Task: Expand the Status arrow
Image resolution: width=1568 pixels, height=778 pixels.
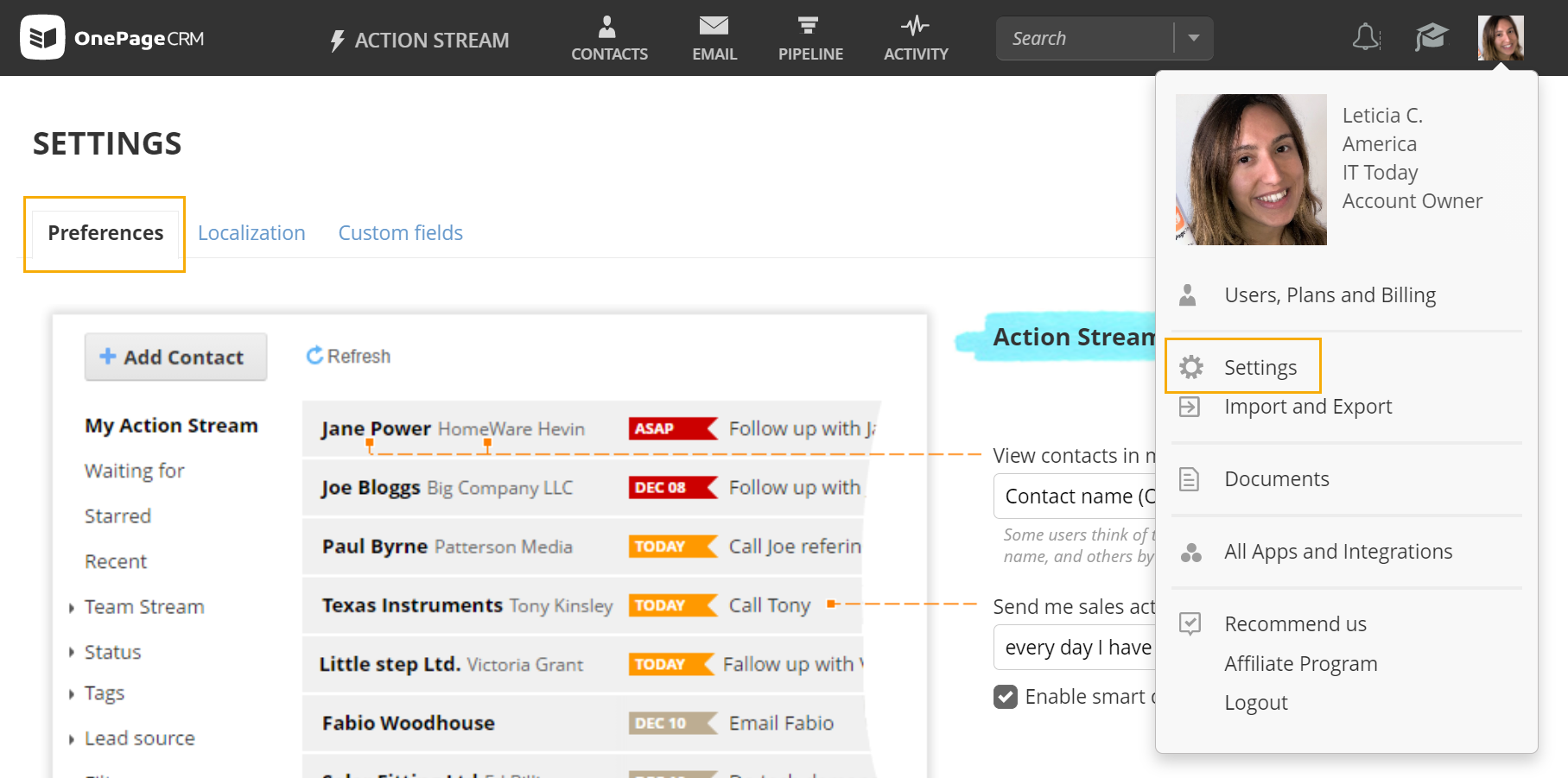Action: pos(72,653)
